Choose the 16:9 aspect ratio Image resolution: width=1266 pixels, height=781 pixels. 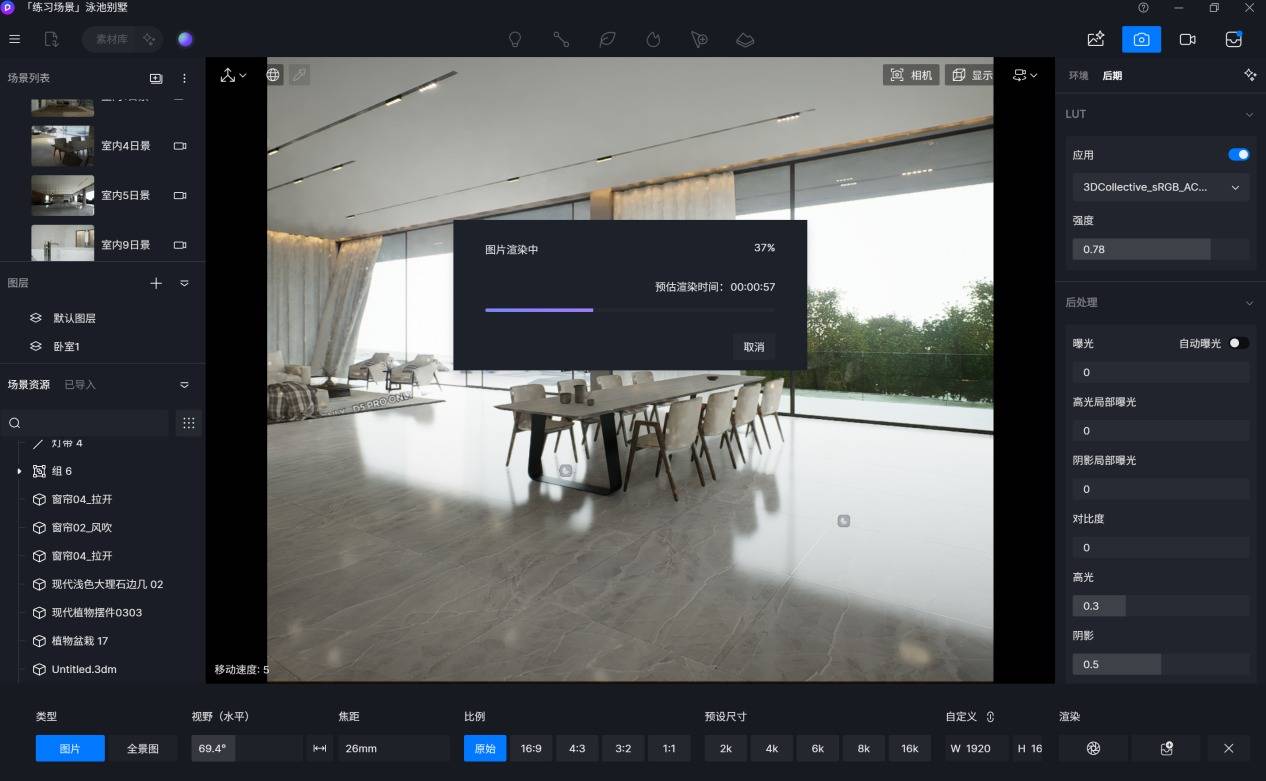click(530, 748)
